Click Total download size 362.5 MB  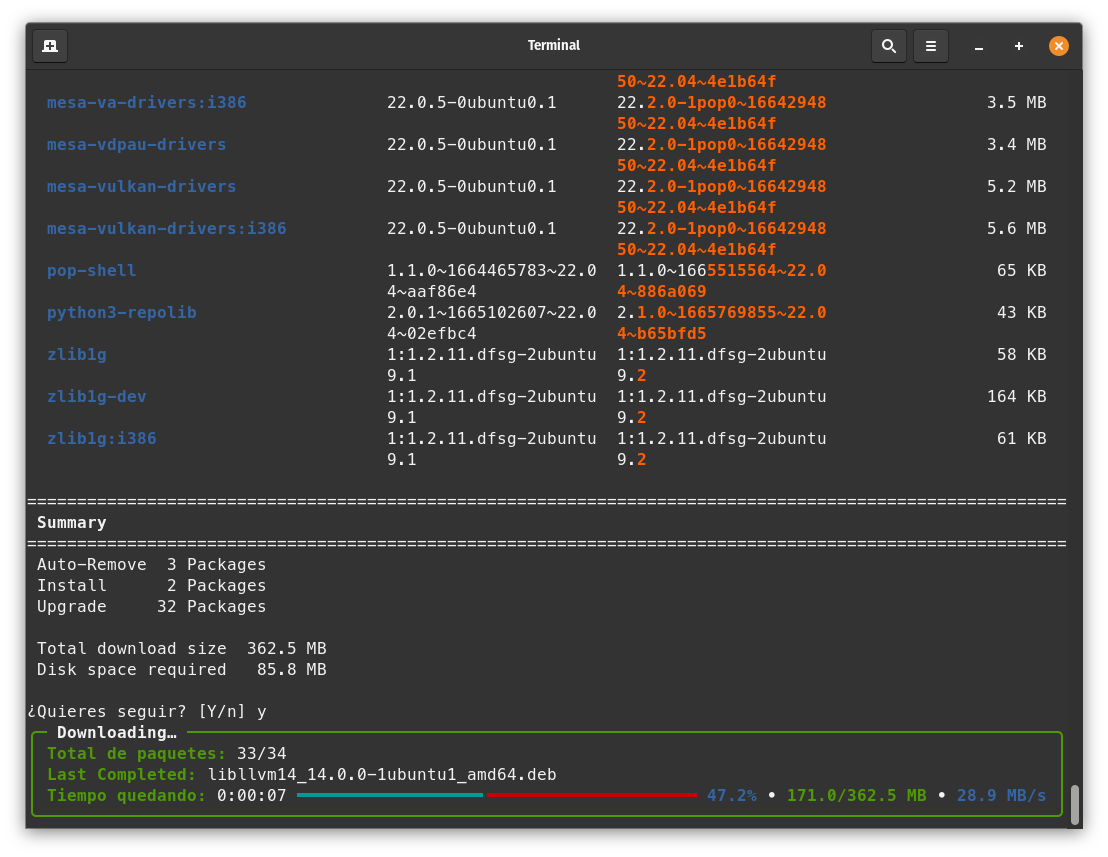182,649
